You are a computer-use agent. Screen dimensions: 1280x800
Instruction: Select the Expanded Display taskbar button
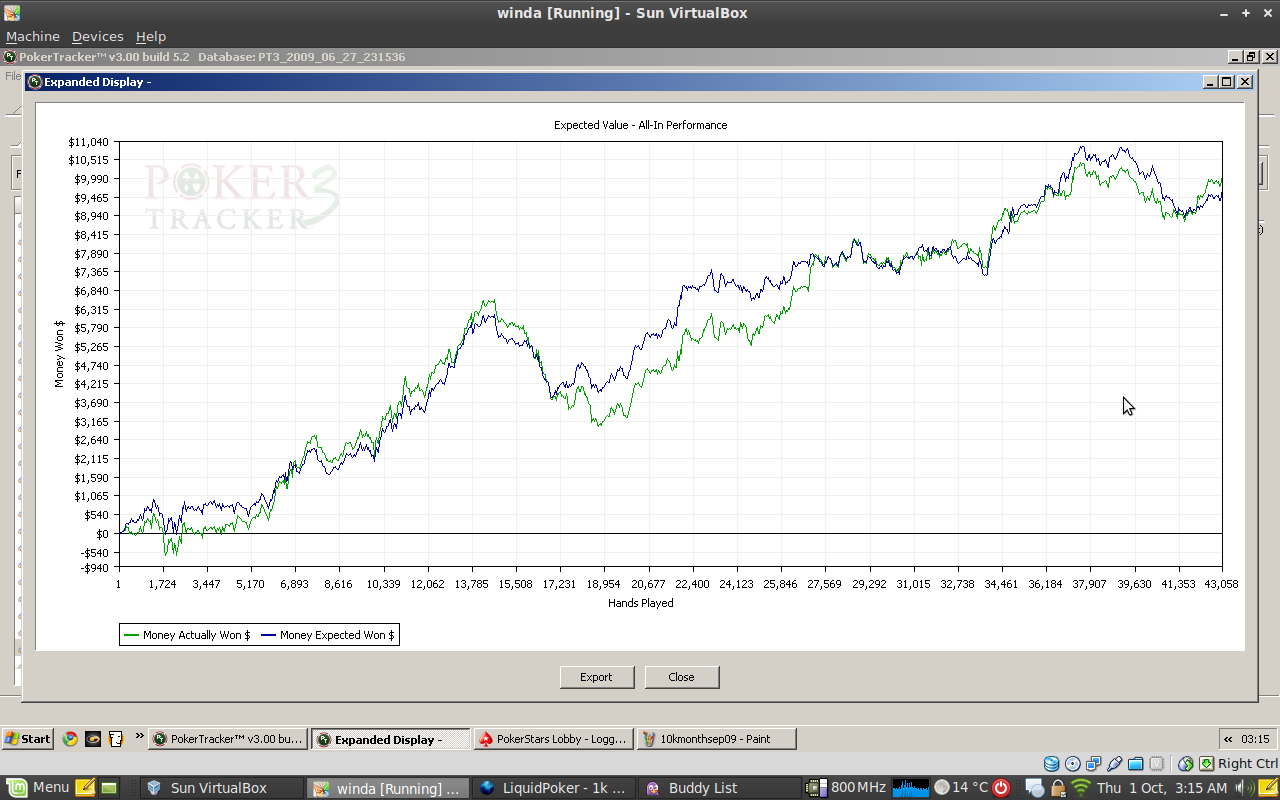click(390, 739)
